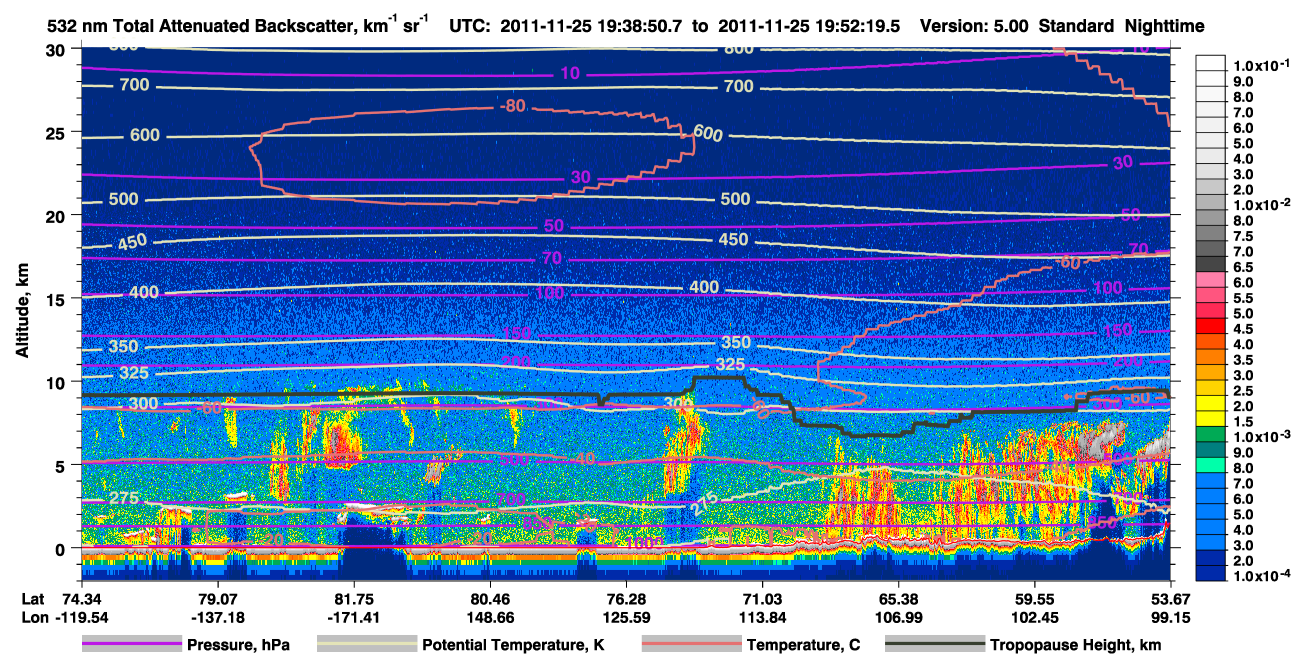Click the latitude value '80.46'
The image size is (1300, 667).
coord(489,599)
